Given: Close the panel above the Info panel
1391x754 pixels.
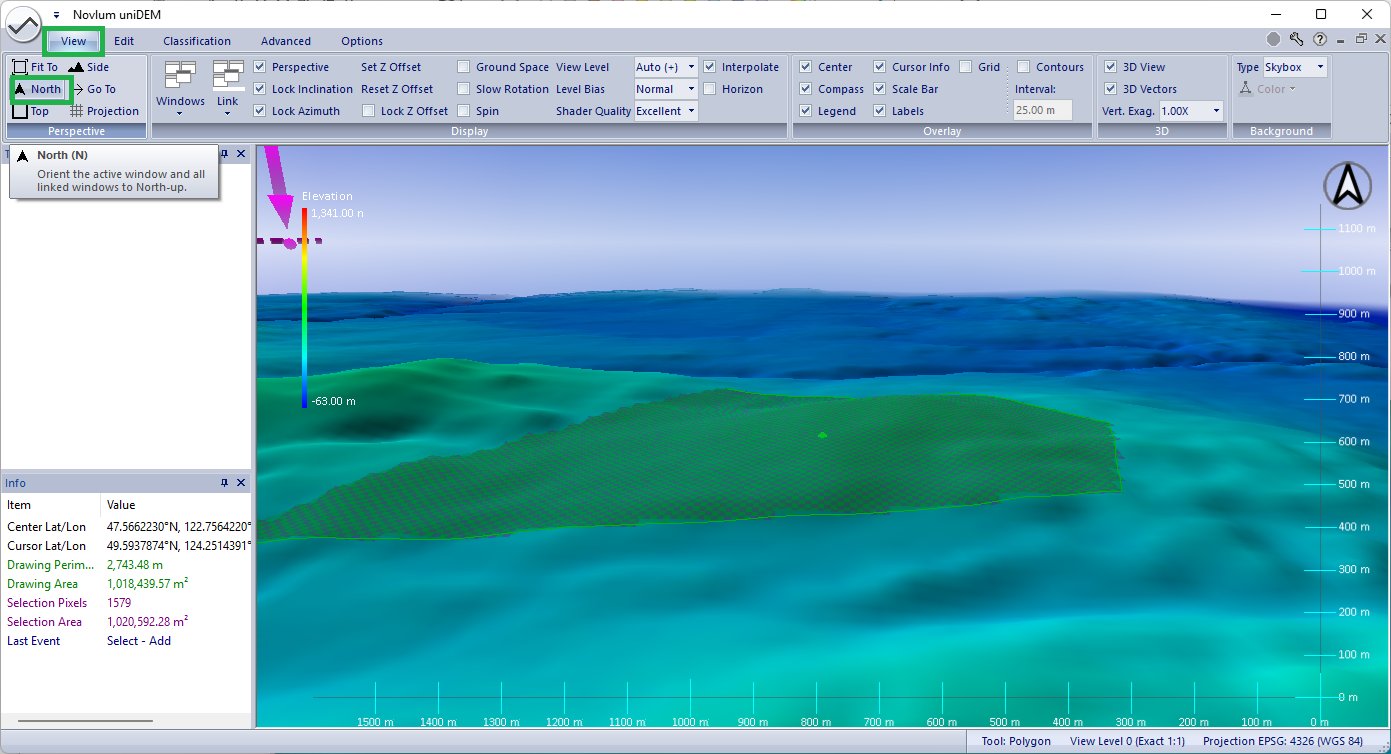Looking at the screenshot, I should (241, 154).
